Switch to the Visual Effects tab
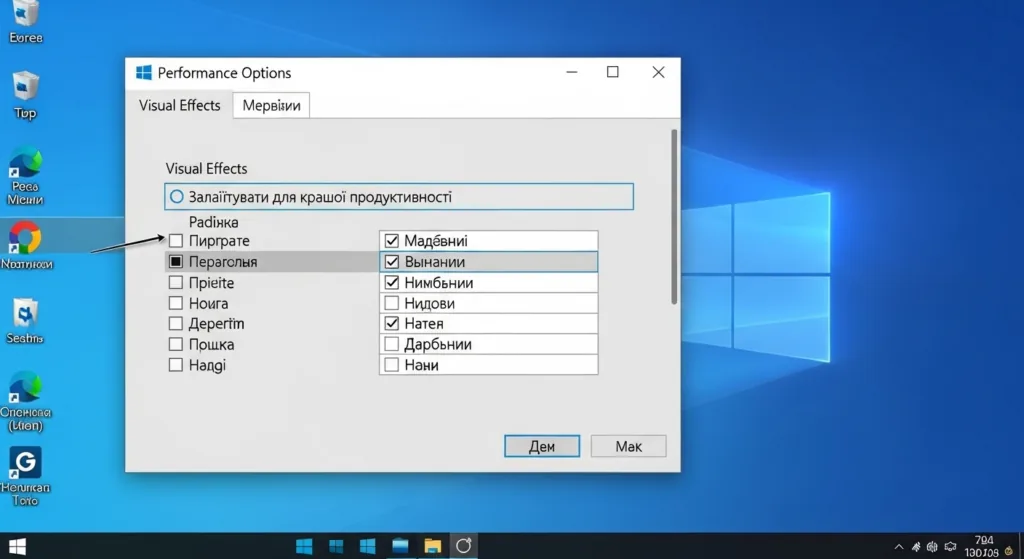The height and width of the screenshot is (559, 1024). point(180,105)
